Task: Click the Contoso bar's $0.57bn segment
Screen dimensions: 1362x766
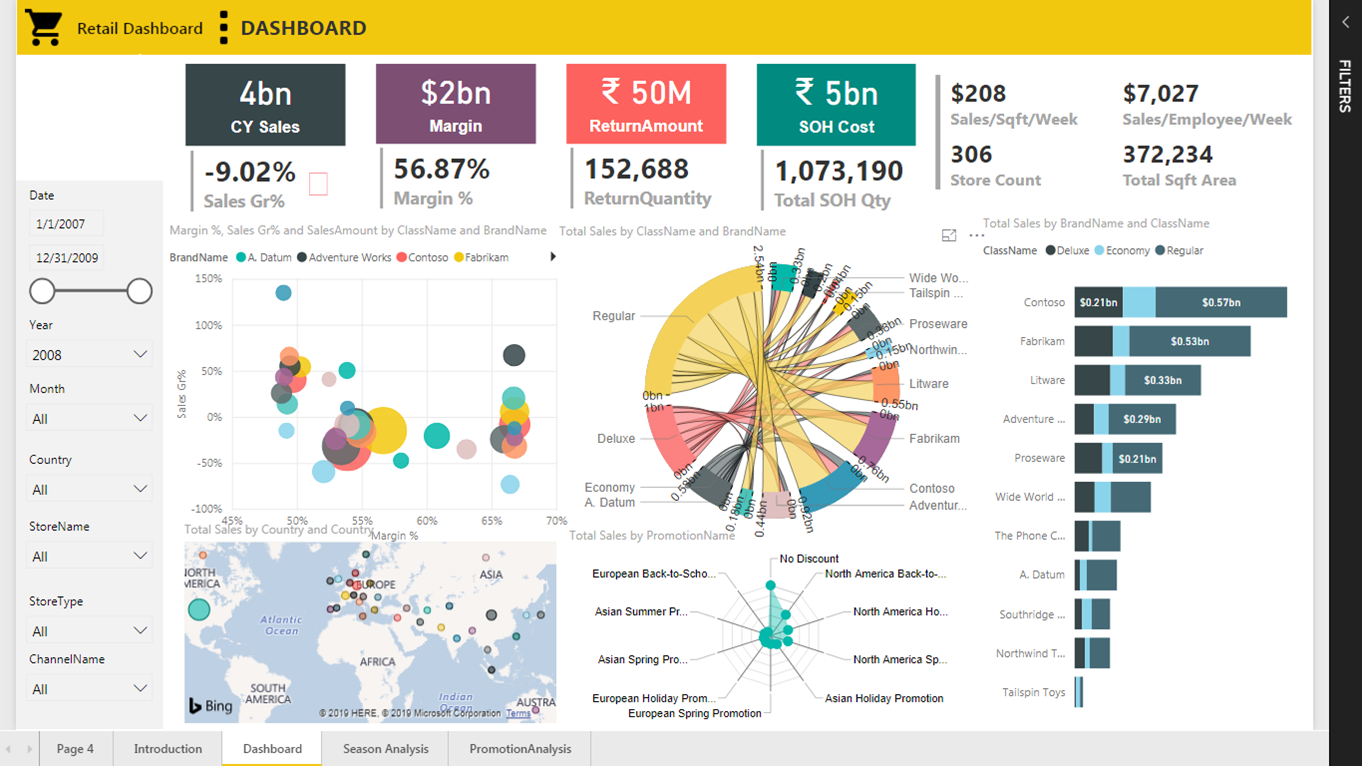Action: 1221,302
